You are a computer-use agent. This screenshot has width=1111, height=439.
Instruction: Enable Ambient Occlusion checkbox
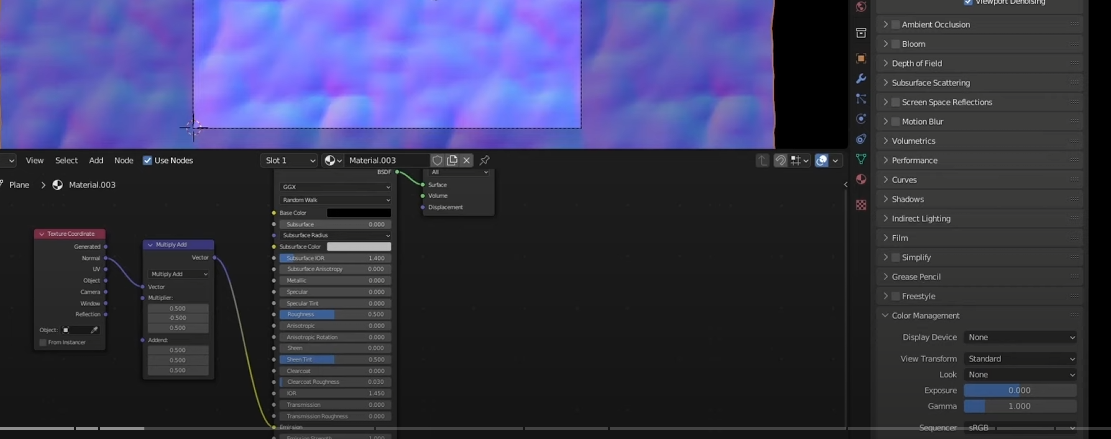pyautogui.click(x=896, y=25)
